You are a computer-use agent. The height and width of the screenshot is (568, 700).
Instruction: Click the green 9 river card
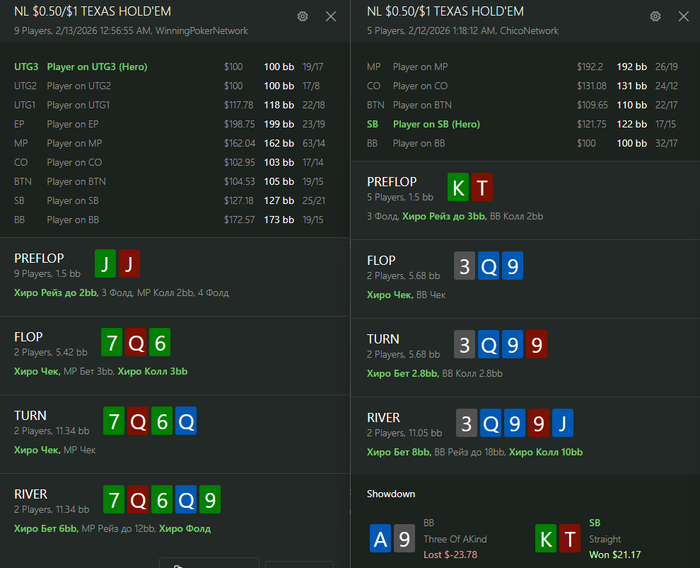(x=209, y=500)
